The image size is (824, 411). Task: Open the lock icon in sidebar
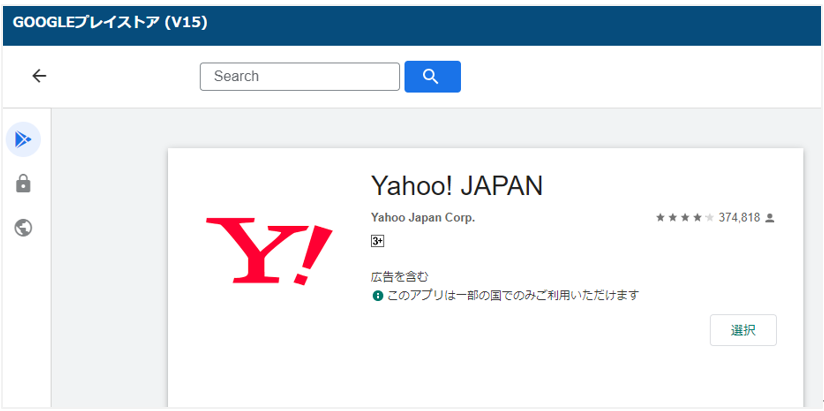[23, 183]
